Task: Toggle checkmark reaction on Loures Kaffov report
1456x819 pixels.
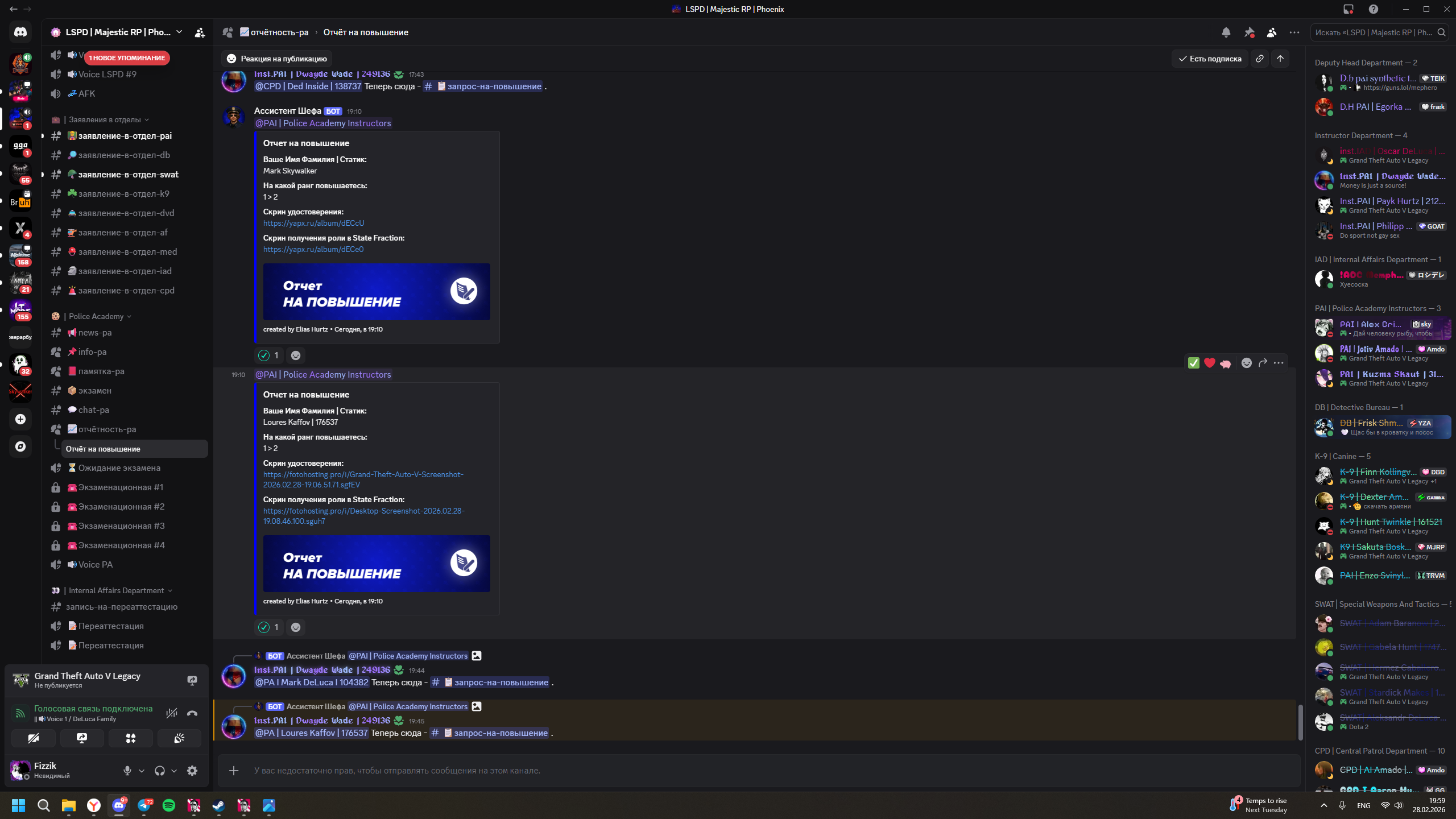Action: (x=269, y=627)
